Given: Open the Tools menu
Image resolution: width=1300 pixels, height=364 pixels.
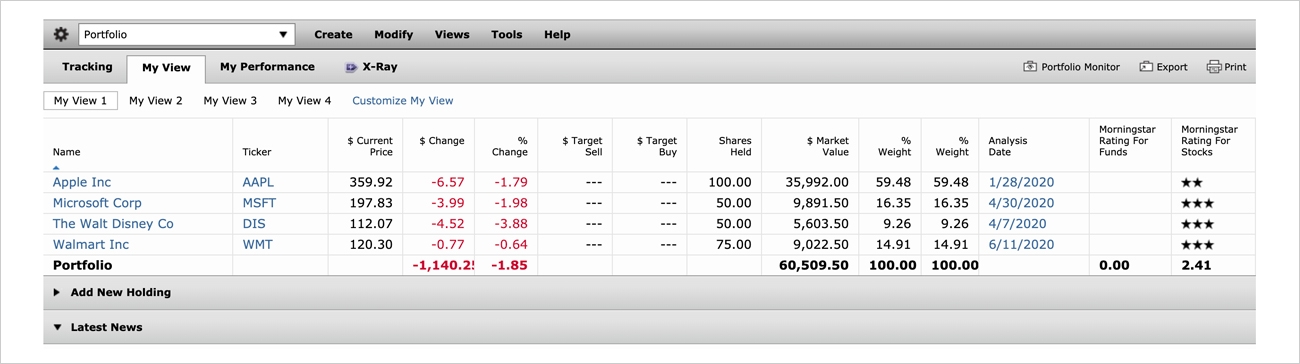Looking at the screenshot, I should [506, 34].
